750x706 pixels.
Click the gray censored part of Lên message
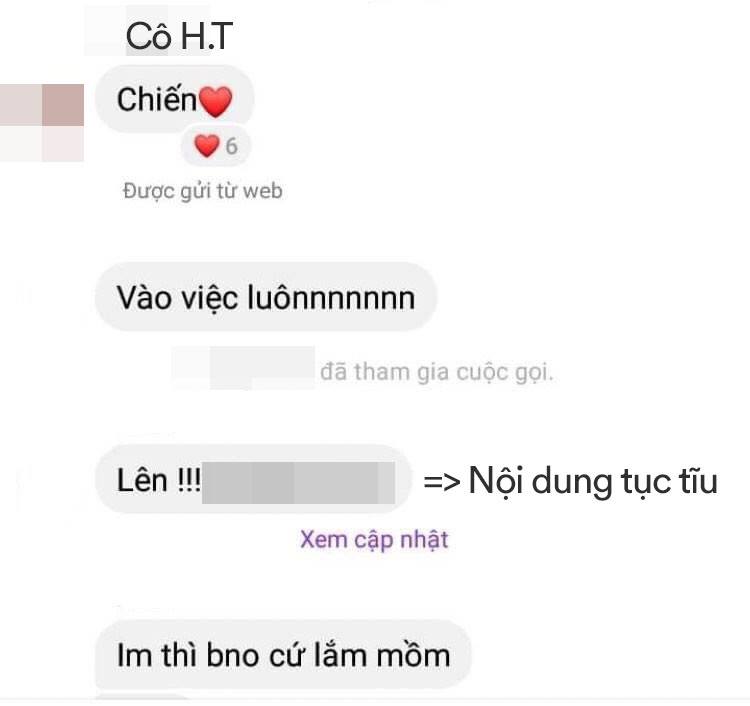298,483
